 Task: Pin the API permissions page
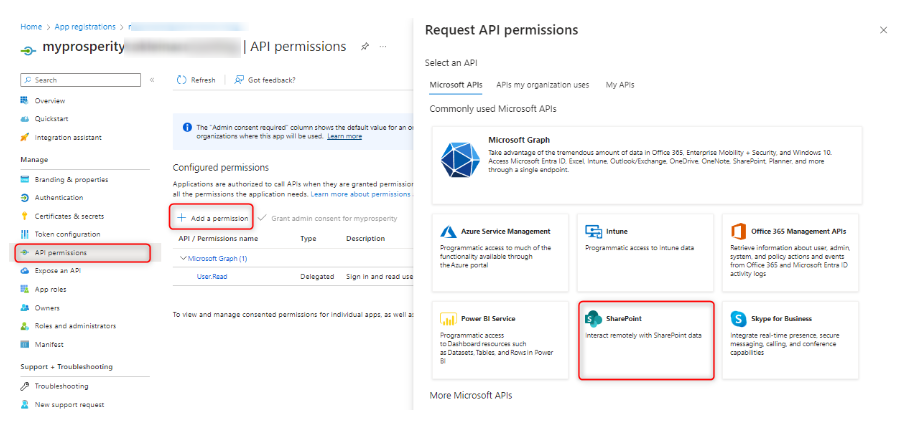point(365,47)
